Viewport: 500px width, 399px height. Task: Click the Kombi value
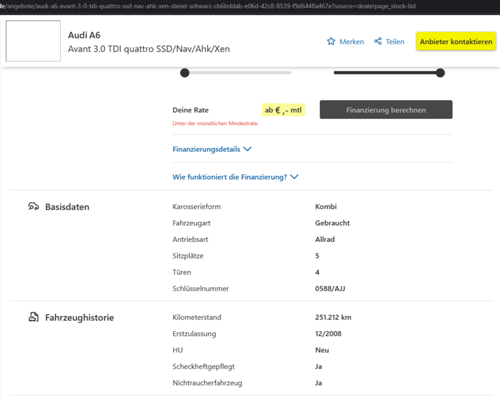click(326, 206)
